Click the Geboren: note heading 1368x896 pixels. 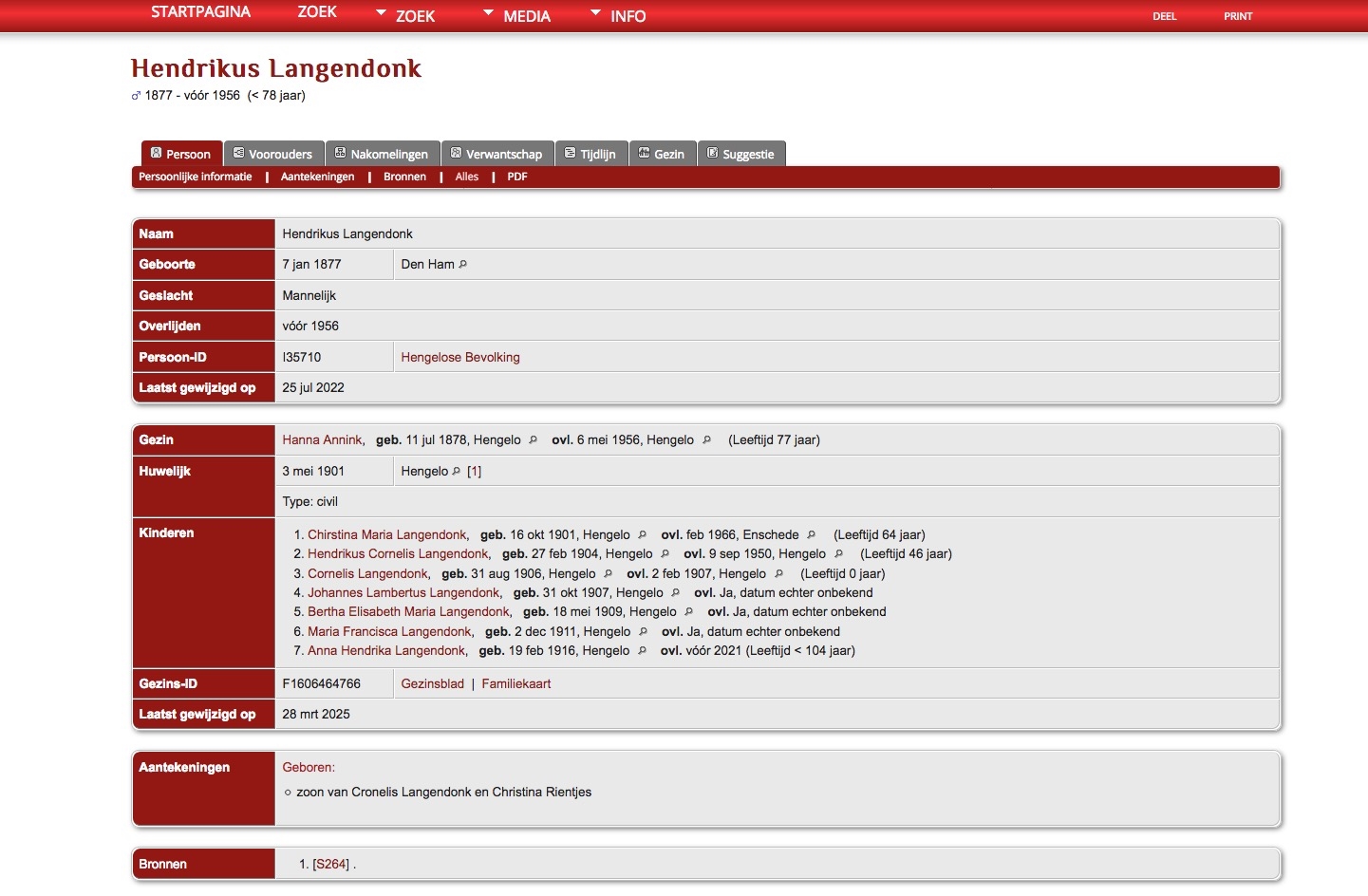pos(309,768)
